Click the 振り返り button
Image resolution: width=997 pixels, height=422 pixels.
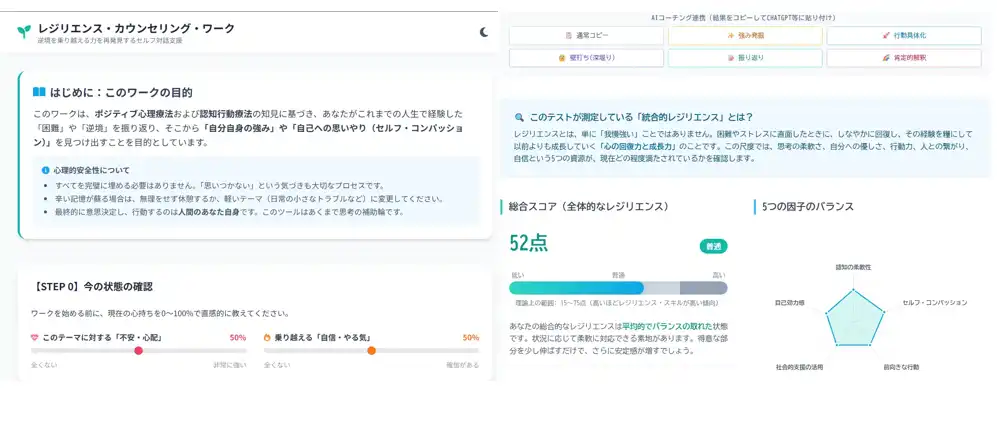pyautogui.click(x=745, y=58)
